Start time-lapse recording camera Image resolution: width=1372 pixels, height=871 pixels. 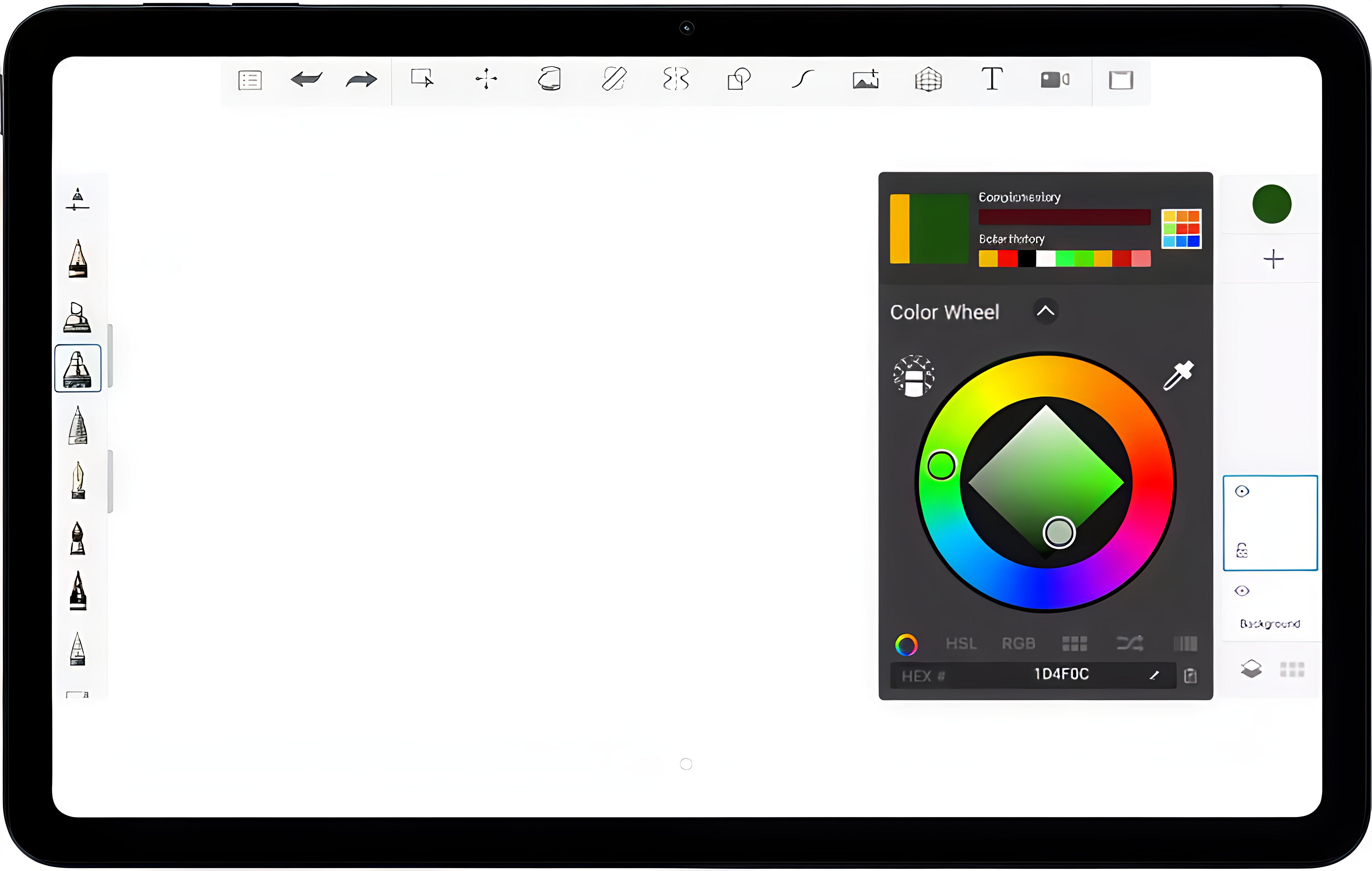(1055, 80)
